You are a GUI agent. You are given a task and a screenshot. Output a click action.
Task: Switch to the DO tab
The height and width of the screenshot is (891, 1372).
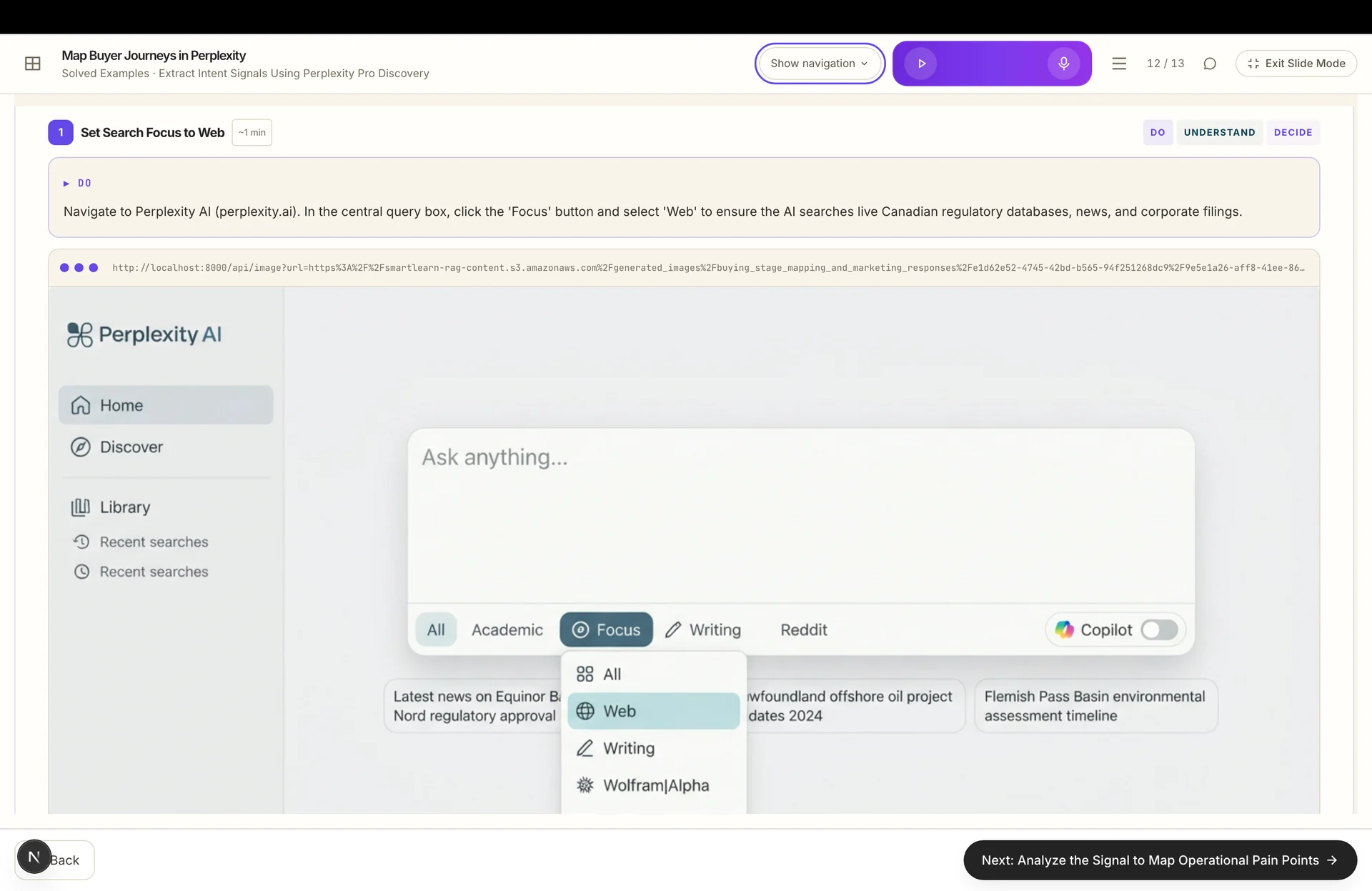(1158, 132)
